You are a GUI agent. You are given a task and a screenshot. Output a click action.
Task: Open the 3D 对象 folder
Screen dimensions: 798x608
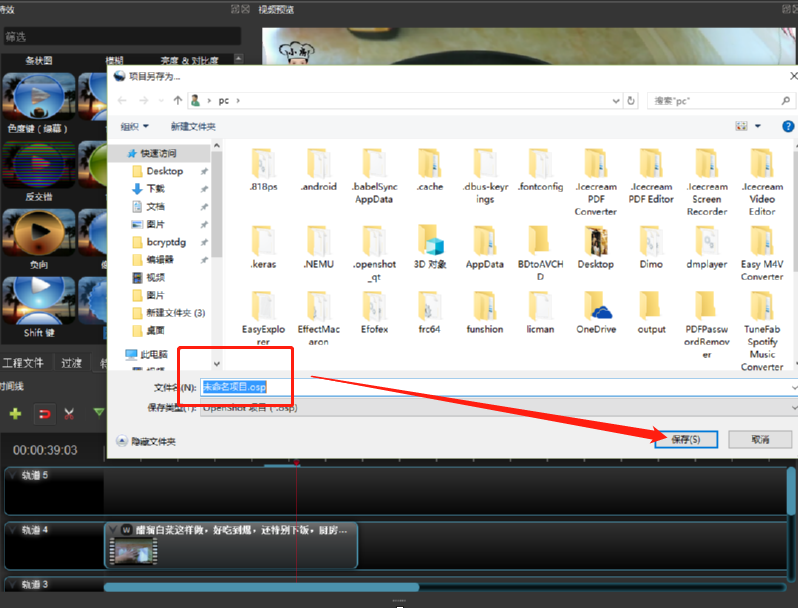(x=430, y=247)
